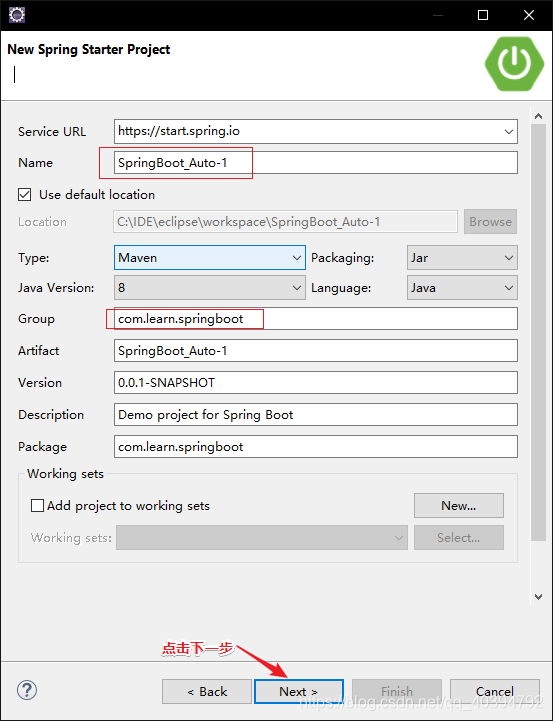Enable Add project to working sets
The image size is (553, 721).
(37, 506)
